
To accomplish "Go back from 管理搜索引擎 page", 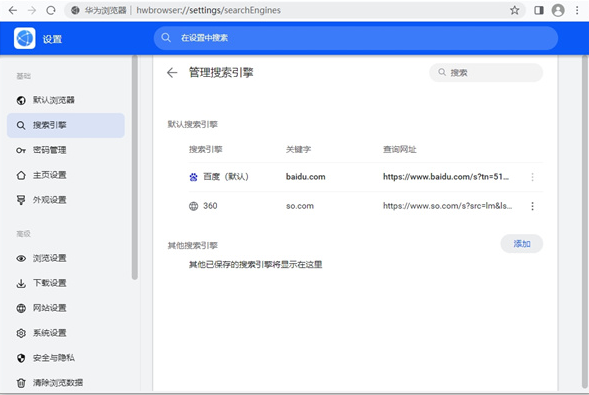I will tap(172, 72).
